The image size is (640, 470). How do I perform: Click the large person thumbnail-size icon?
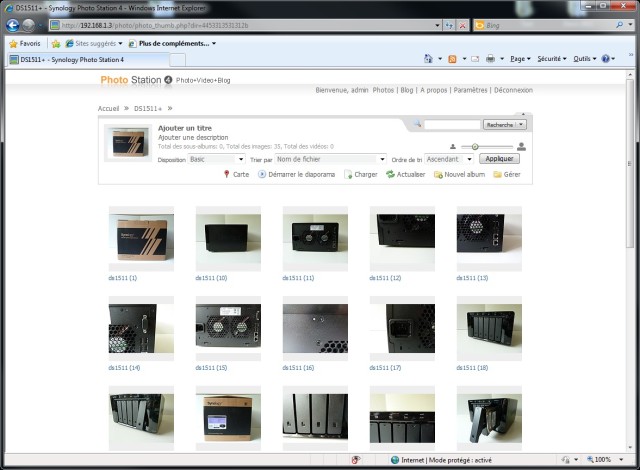pyautogui.click(x=521, y=146)
